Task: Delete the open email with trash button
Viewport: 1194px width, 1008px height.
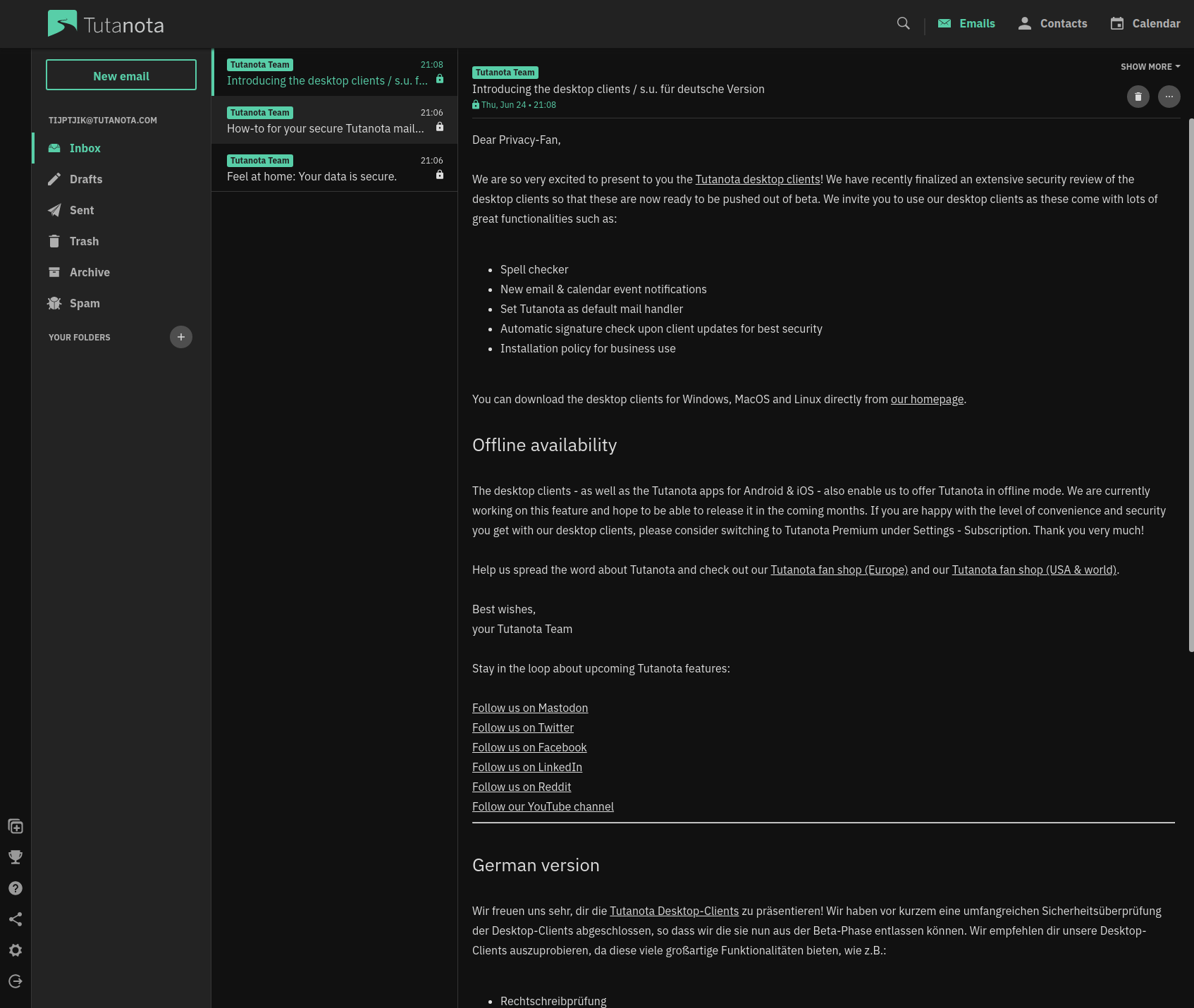Action: pos(1138,97)
